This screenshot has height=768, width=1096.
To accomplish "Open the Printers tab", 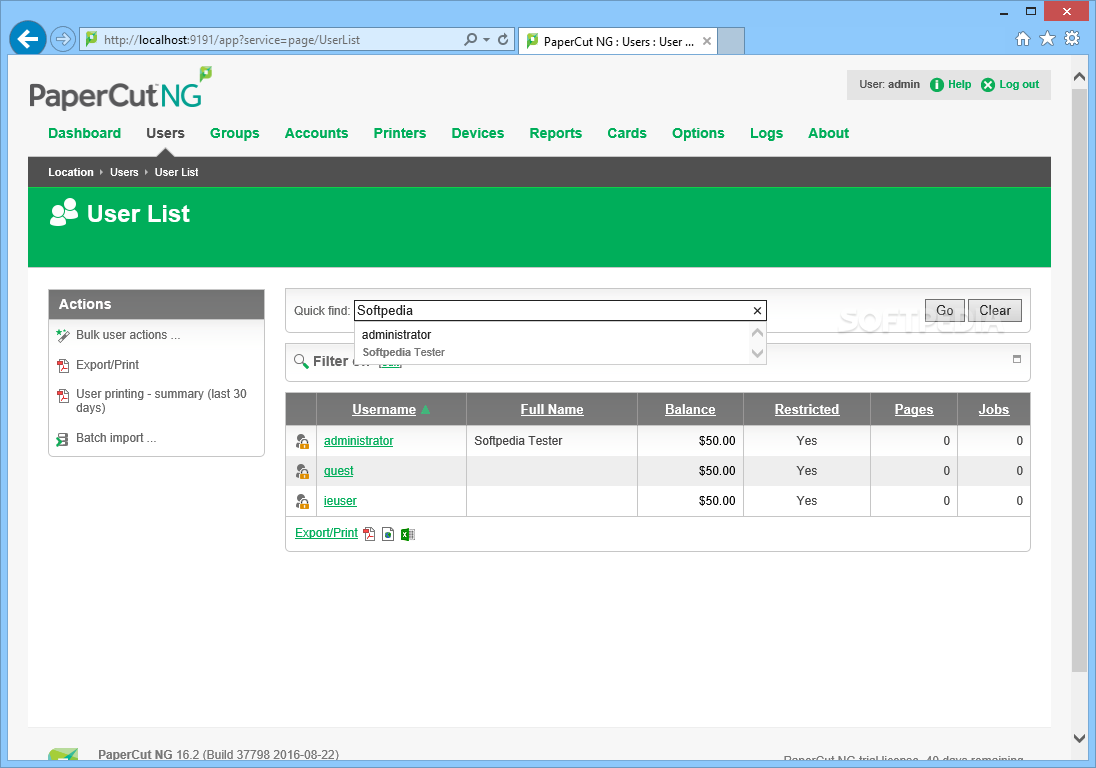I will pyautogui.click(x=400, y=133).
